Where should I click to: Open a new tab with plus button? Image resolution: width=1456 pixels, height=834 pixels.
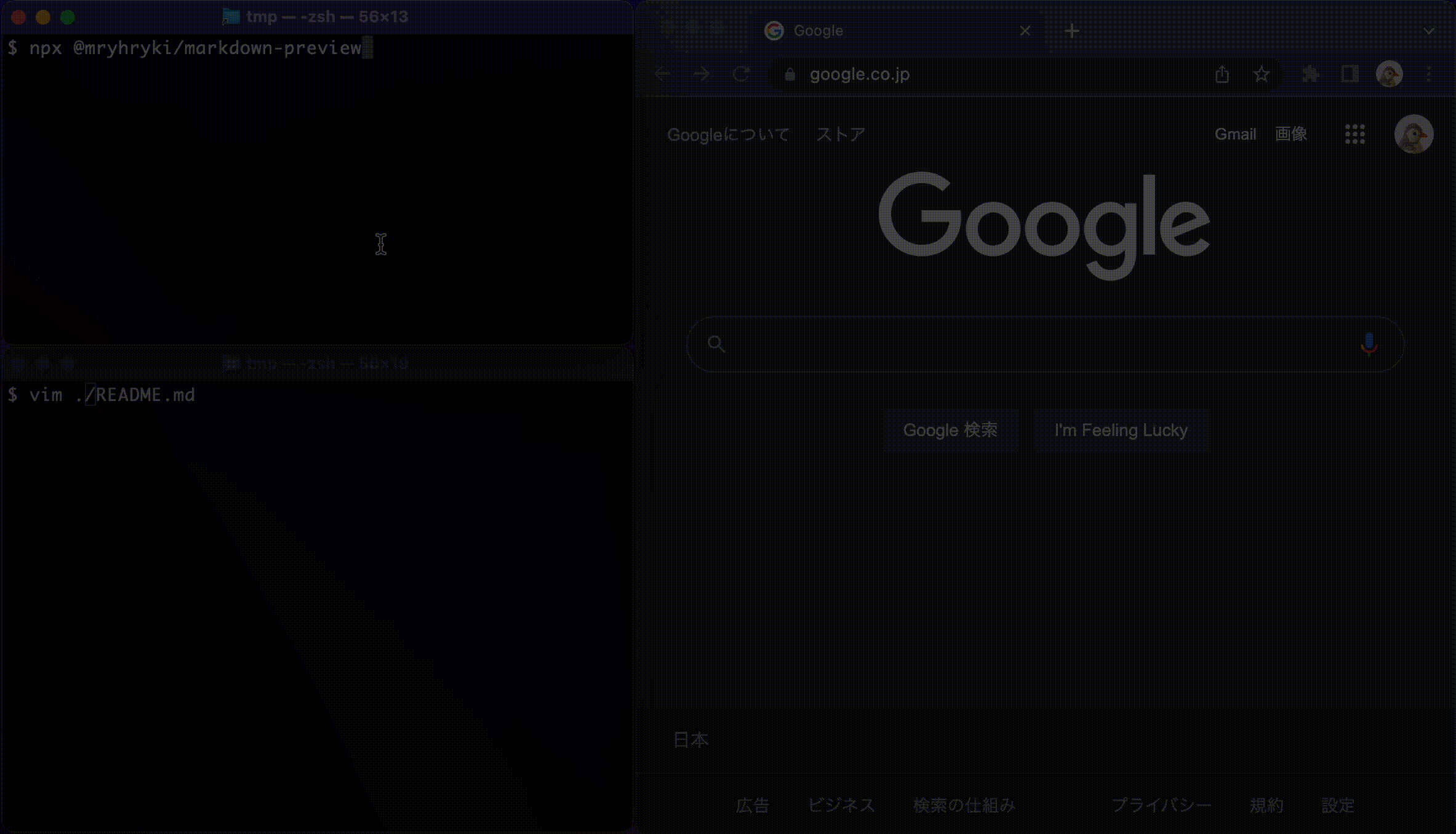coord(1072,31)
